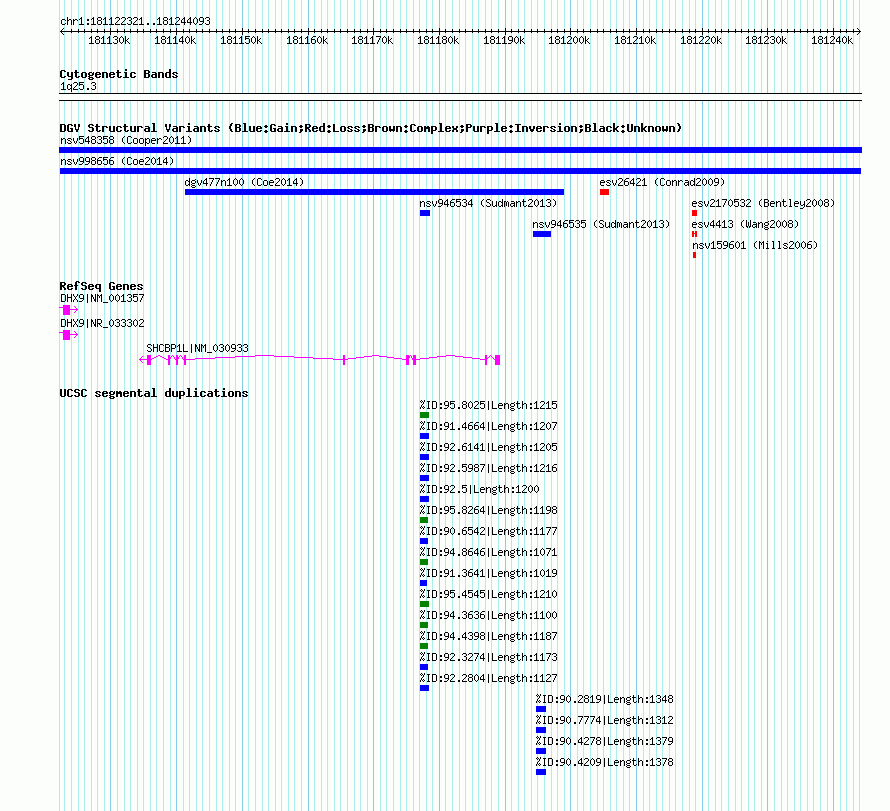890x811 pixels.
Task: Click the 181160k ruler tick label
Action: pos(307,40)
